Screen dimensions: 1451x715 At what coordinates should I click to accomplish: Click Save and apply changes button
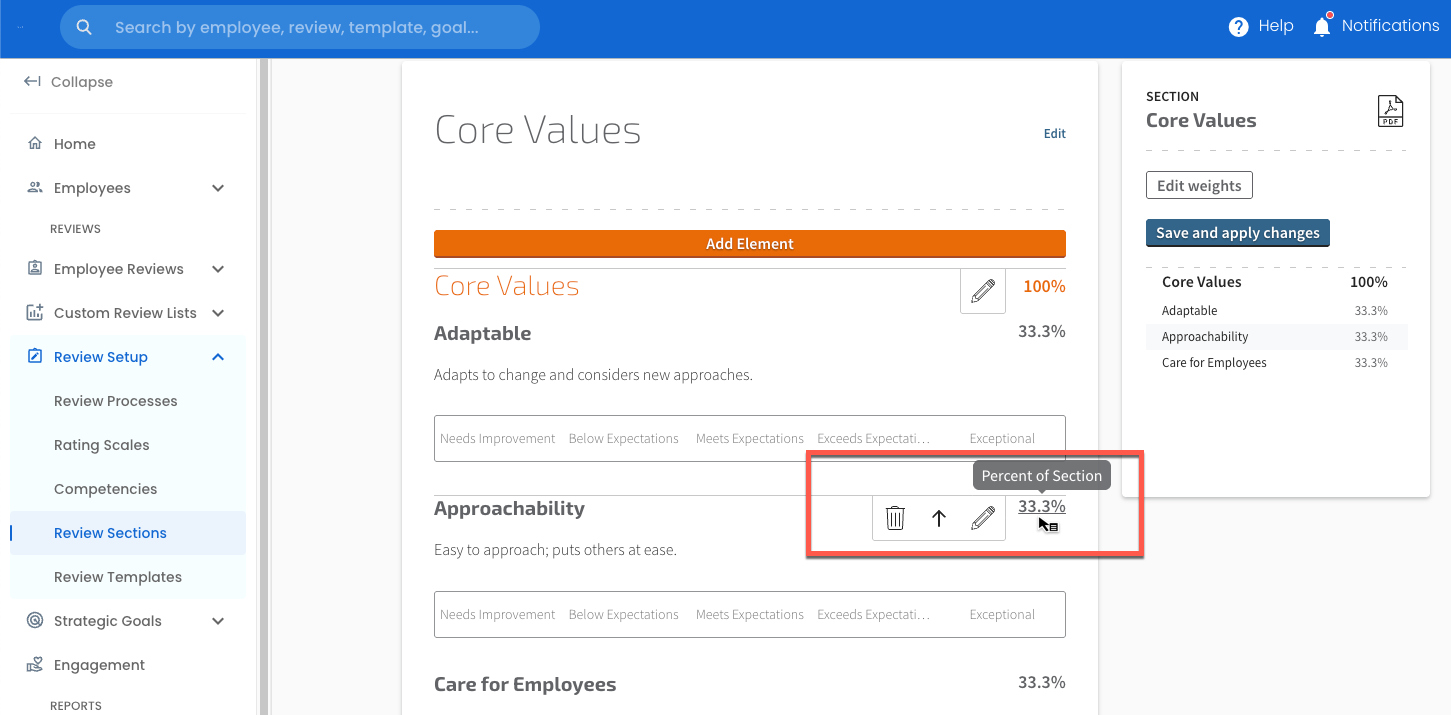point(1237,233)
